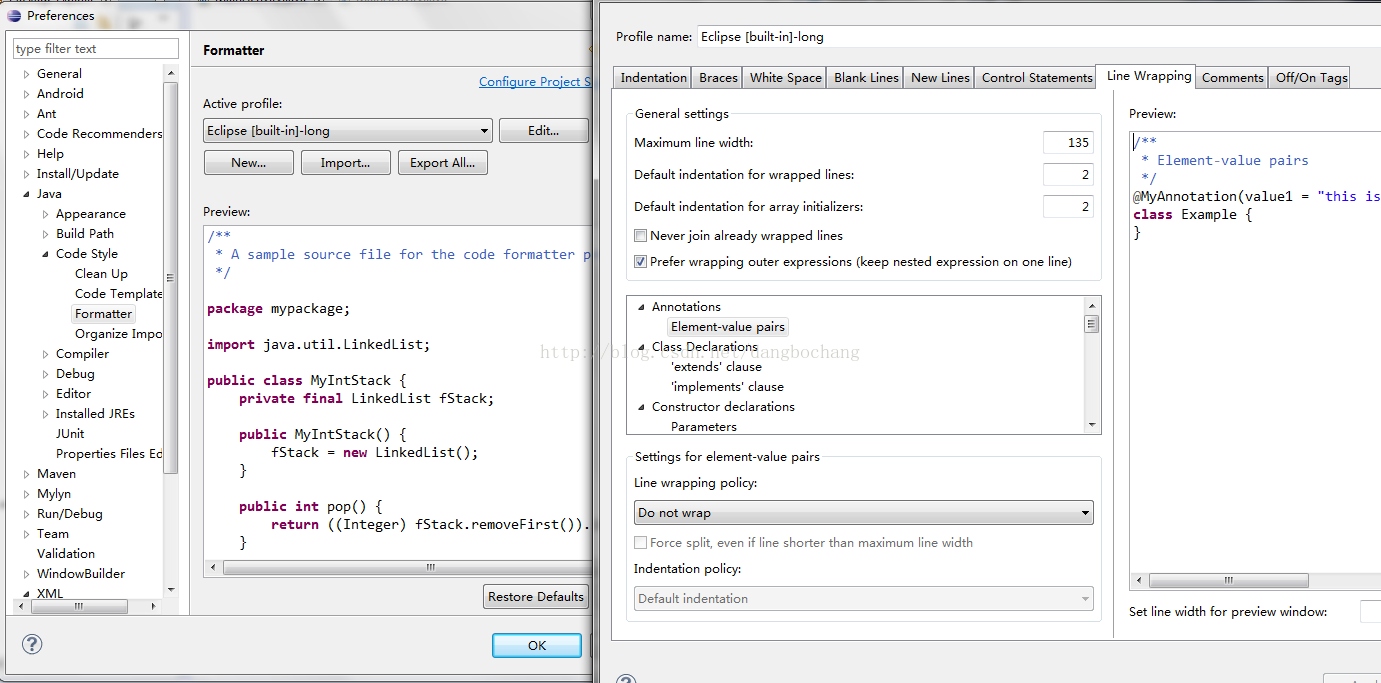Open the Control Statements tab
1381x683 pixels.
coord(1037,78)
